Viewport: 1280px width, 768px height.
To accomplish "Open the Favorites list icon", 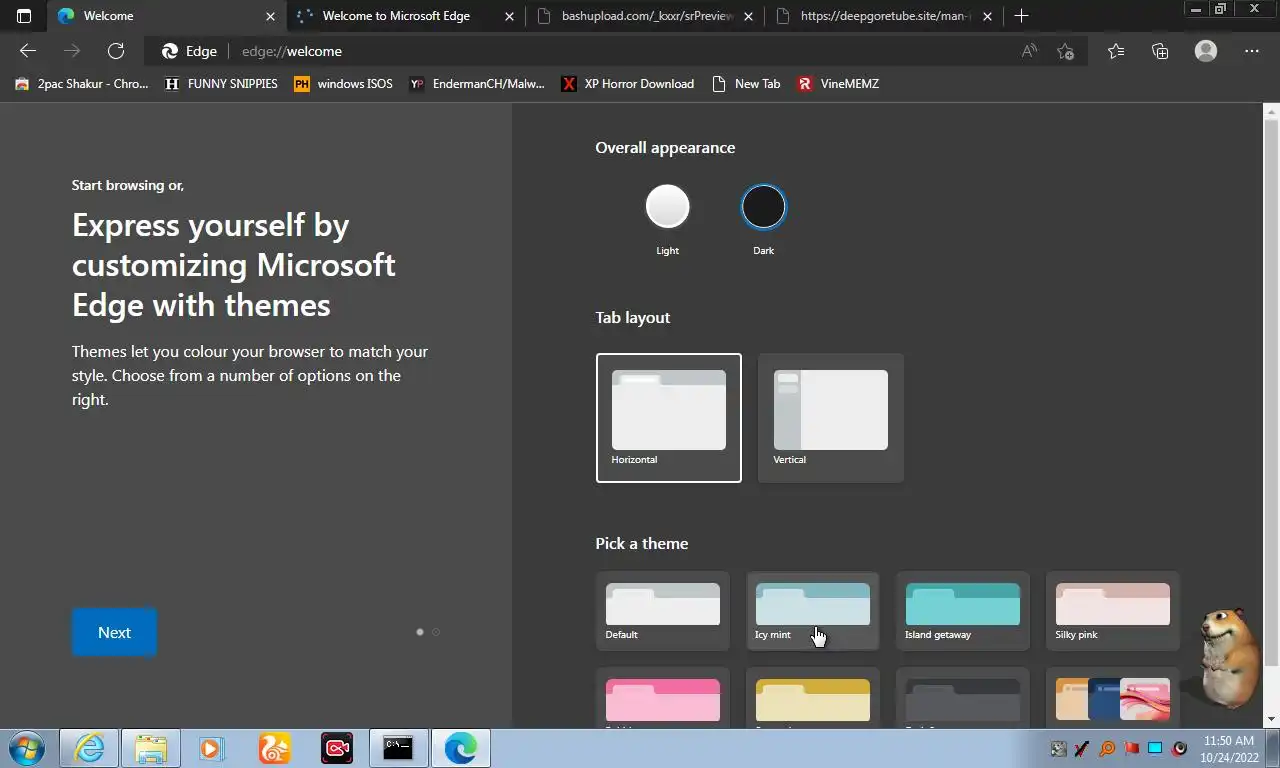I will tap(1116, 51).
